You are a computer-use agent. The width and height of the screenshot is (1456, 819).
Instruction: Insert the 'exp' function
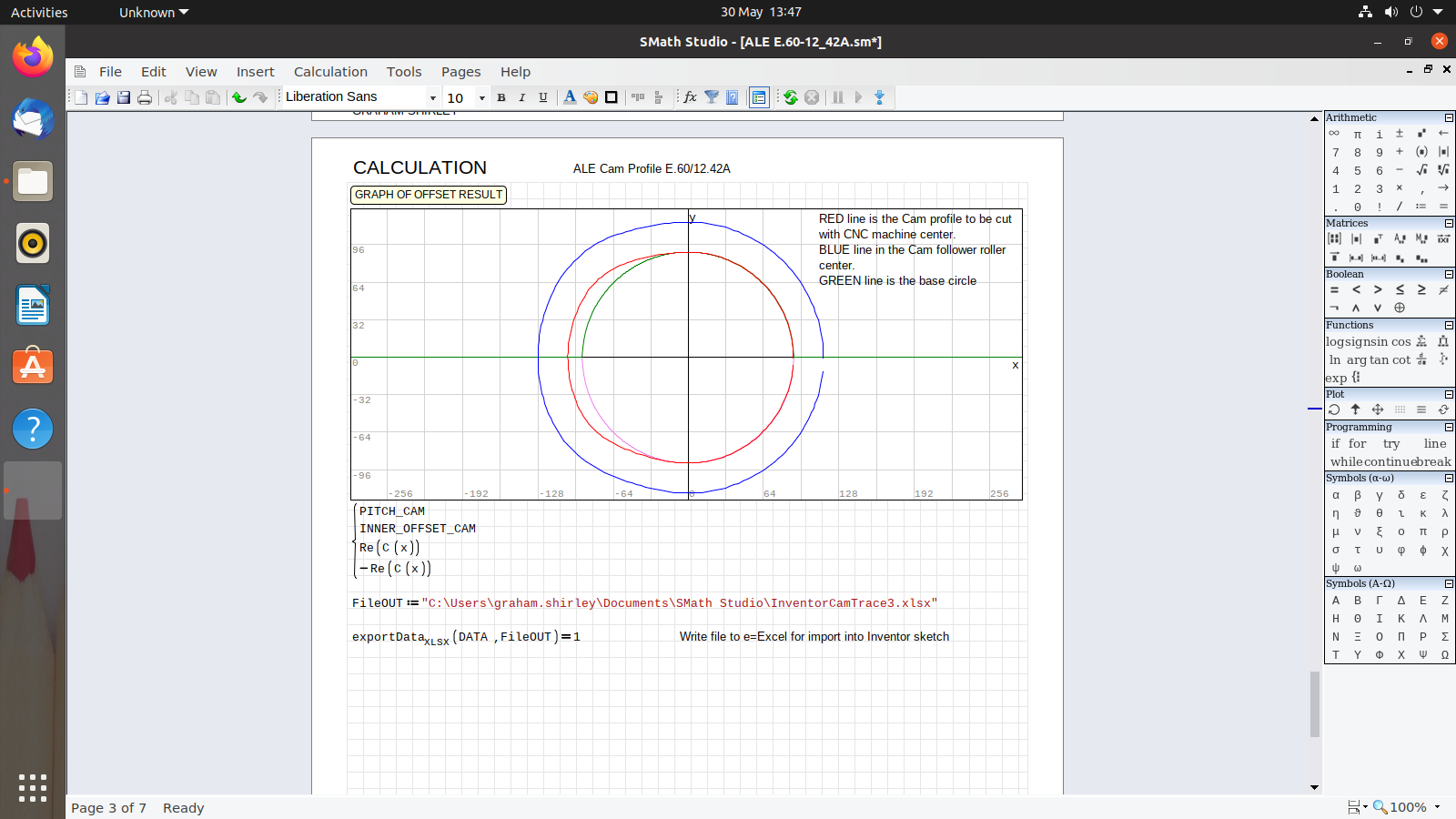[1336, 379]
